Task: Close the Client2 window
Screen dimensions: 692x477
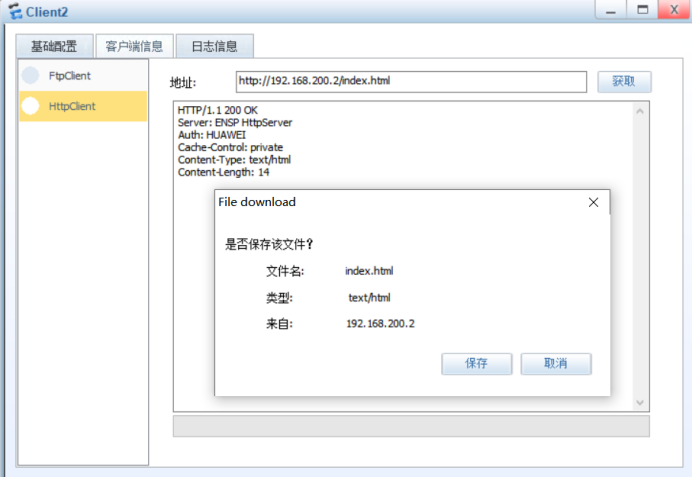Action: tap(674, 10)
